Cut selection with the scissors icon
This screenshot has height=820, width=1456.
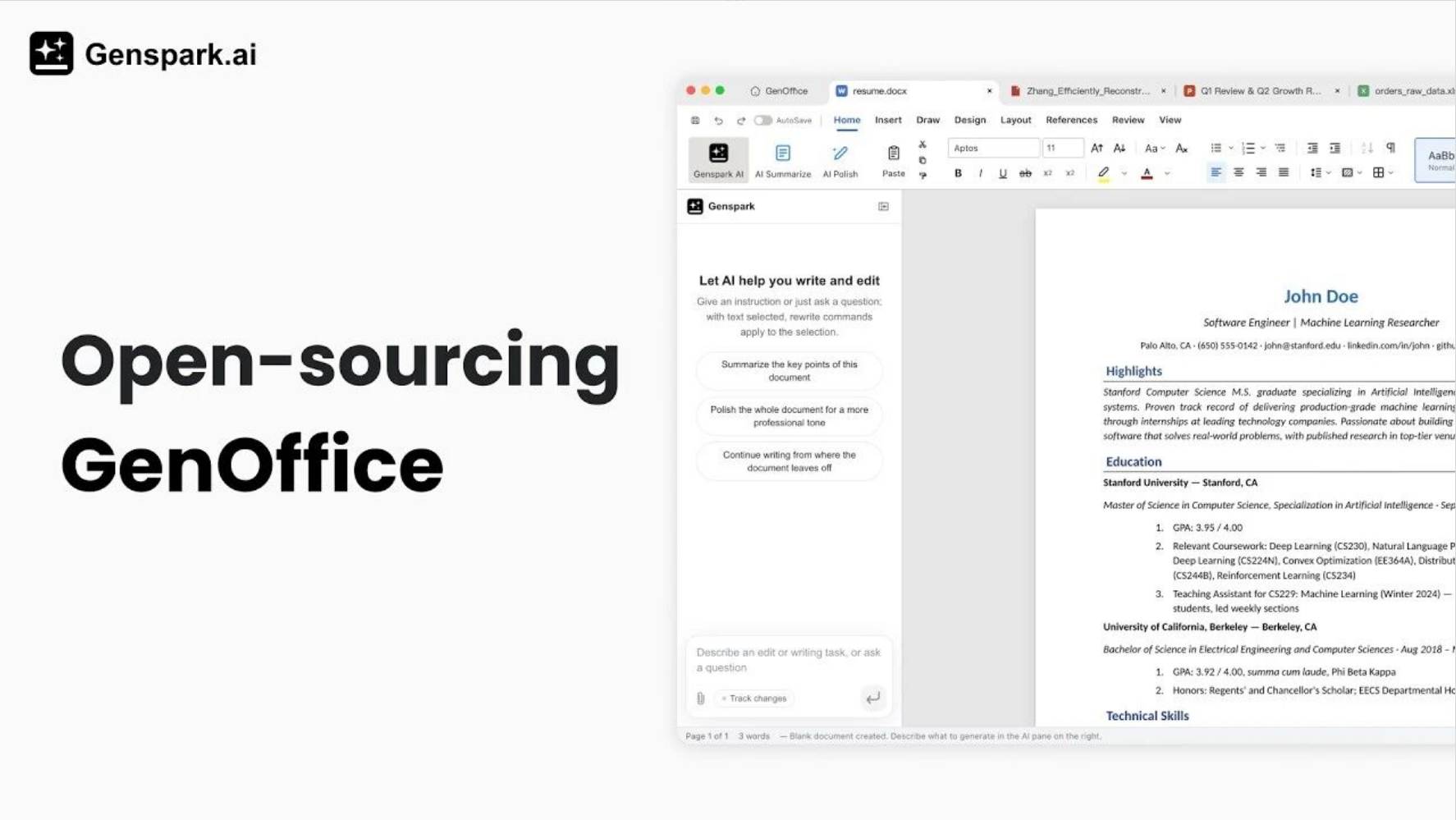pyautogui.click(x=923, y=144)
